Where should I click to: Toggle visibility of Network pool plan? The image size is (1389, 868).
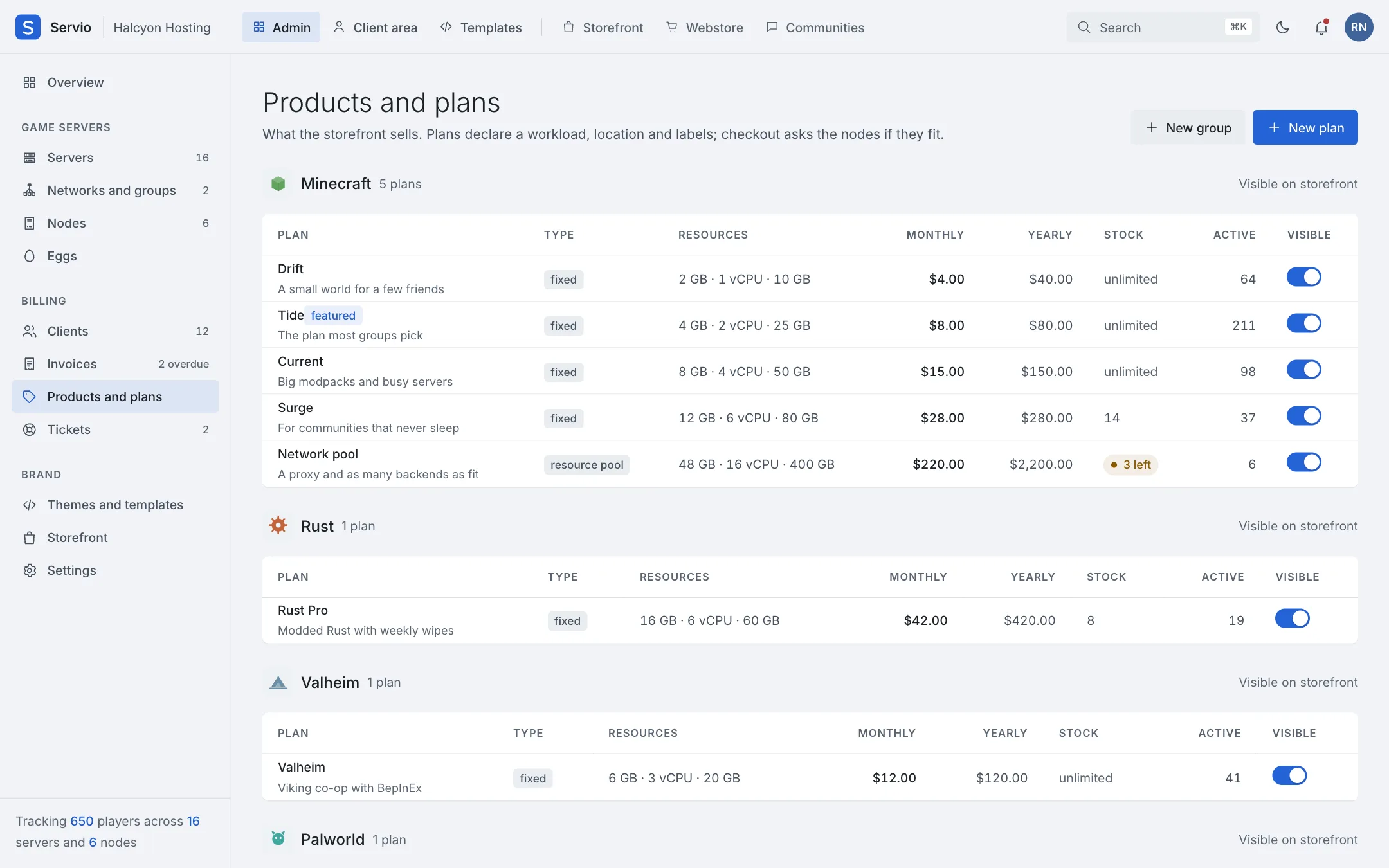(x=1303, y=462)
